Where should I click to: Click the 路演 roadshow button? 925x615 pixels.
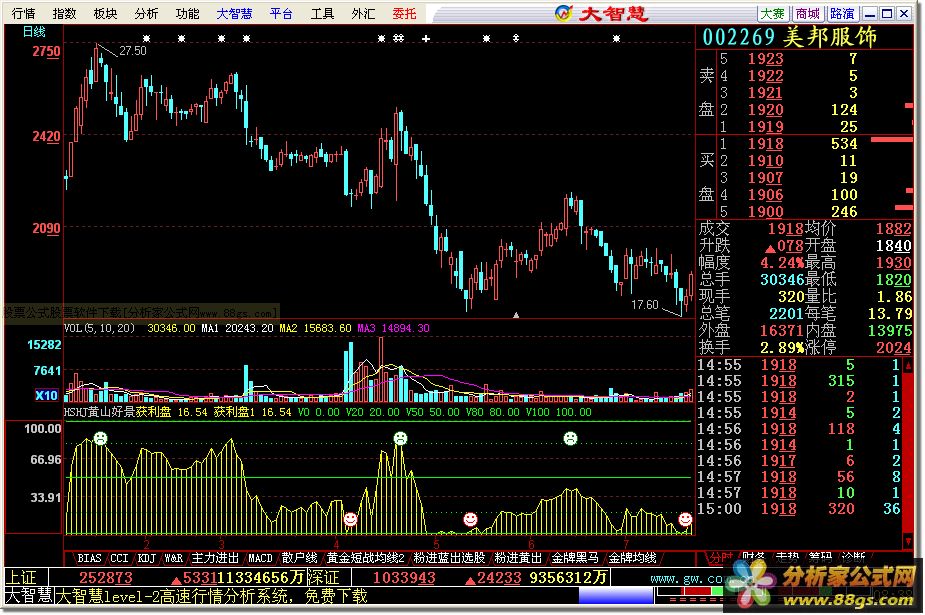842,13
